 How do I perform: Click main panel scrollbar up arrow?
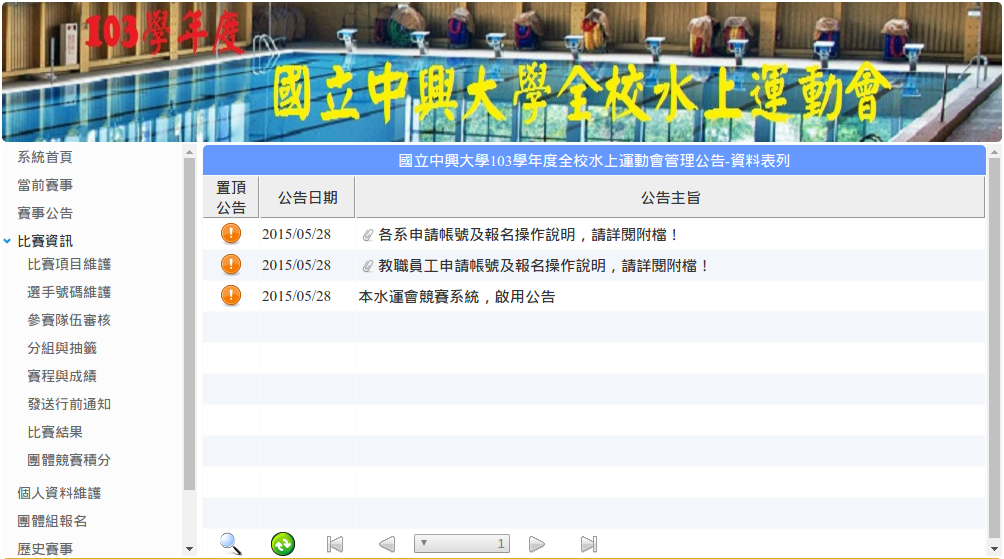click(x=994, y=152)
